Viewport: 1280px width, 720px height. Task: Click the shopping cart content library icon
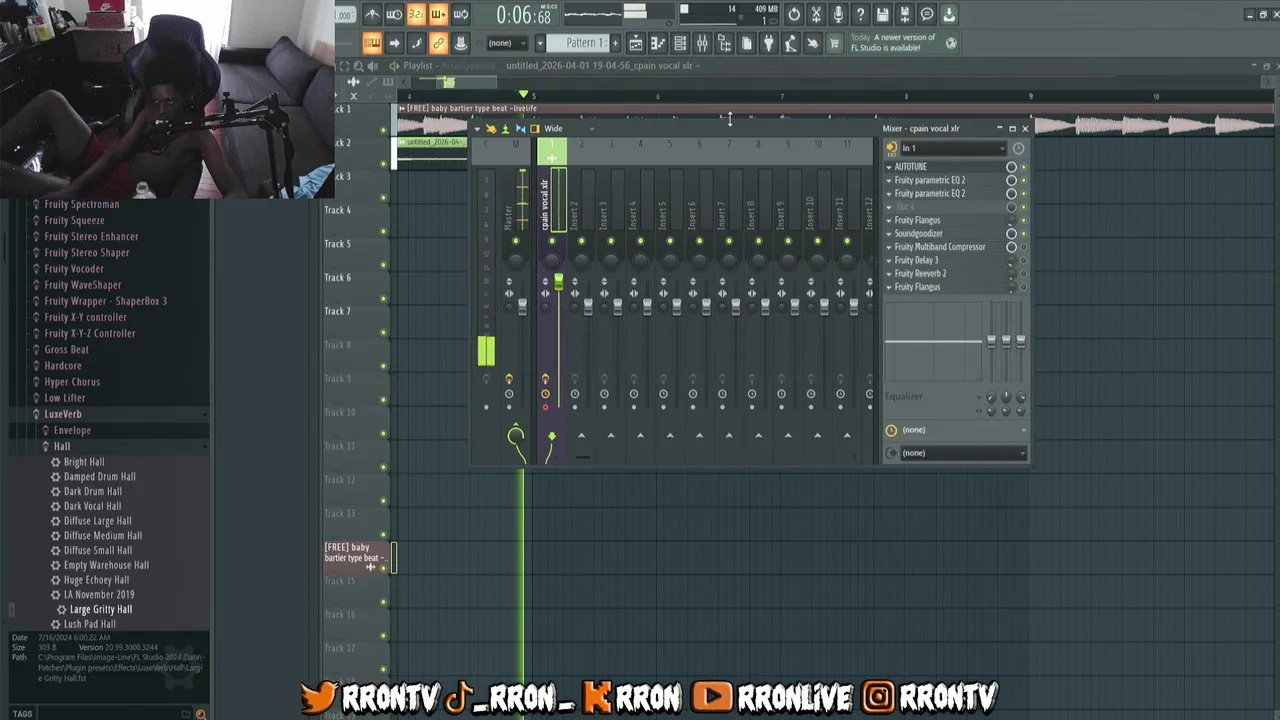[x=834, y=43]
